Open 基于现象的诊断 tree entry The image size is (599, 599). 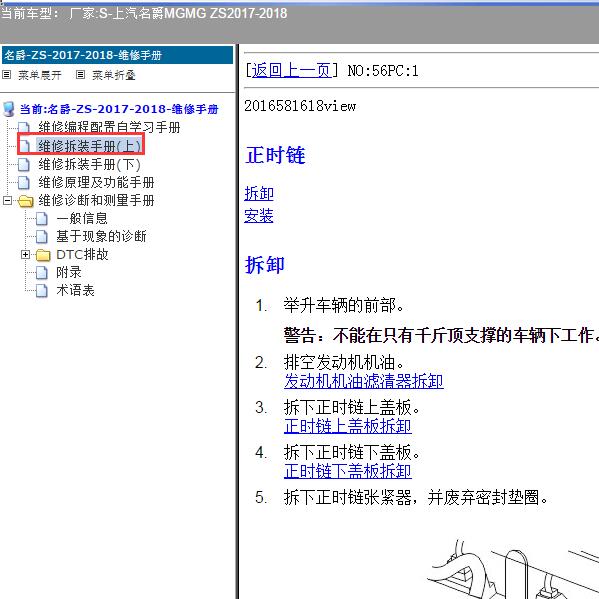pyautogui.click(x=102, y=236)
